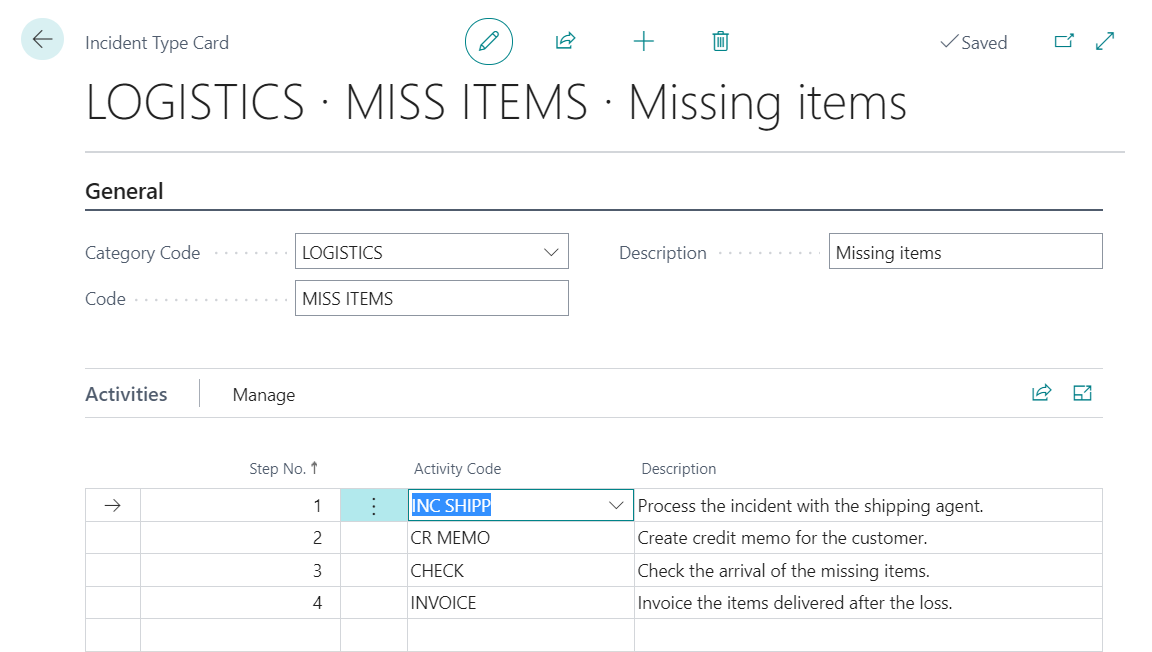This screenshot has height=652, width=1152.
Task: Click the pencil edit icon
Action: point(489,41)
